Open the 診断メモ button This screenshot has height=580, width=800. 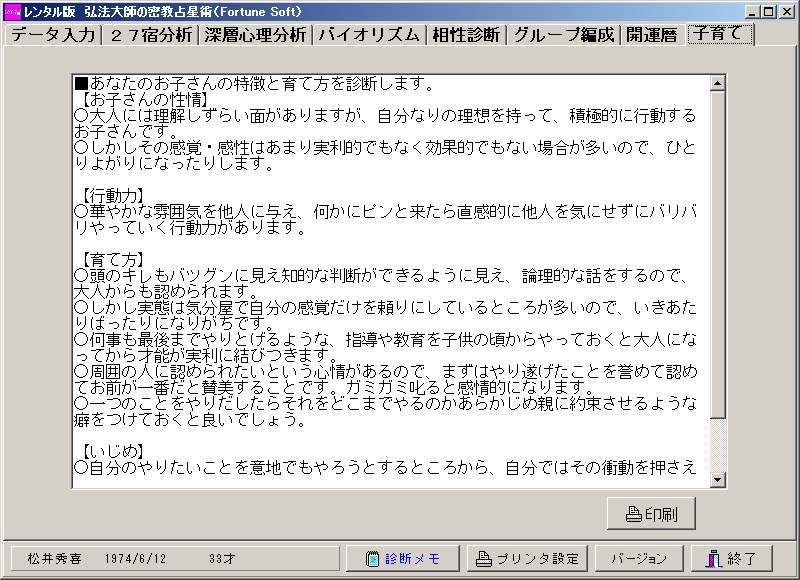coord(403,559)
